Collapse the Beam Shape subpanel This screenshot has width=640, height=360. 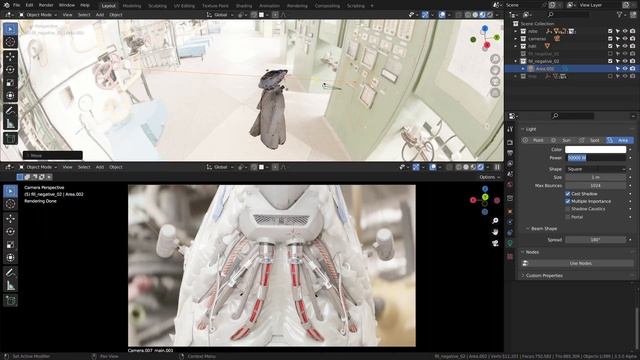tap(528, 229)
